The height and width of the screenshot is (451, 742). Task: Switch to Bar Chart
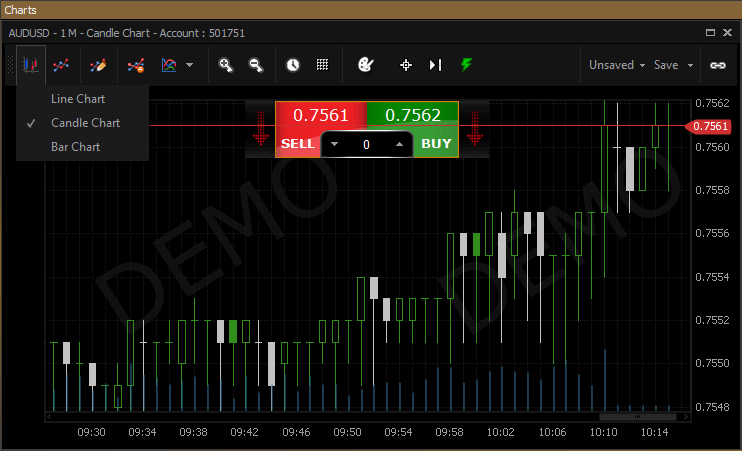click(75, 147)
